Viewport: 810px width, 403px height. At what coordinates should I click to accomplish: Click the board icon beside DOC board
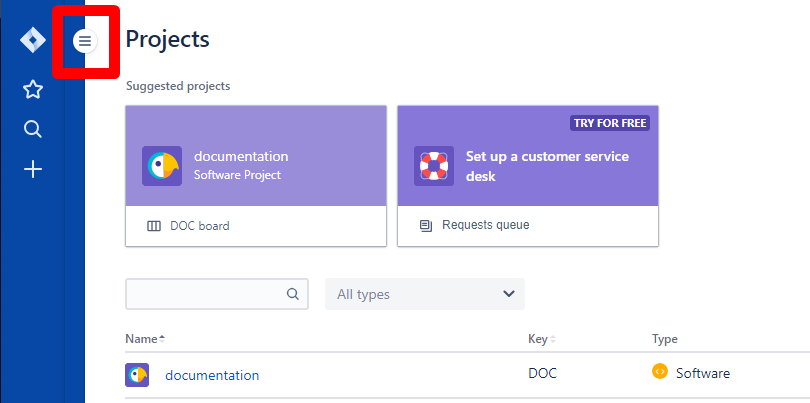(153, 226)
